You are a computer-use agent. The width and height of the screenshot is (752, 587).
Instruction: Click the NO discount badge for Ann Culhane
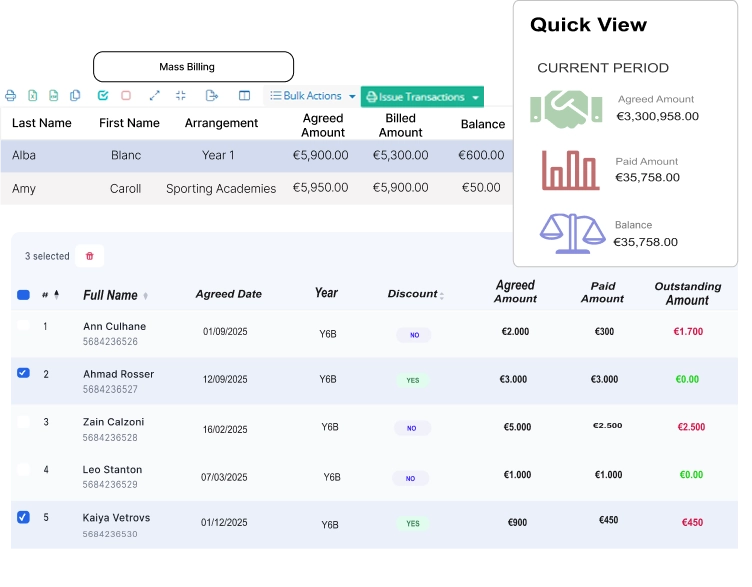pos(414,335)
